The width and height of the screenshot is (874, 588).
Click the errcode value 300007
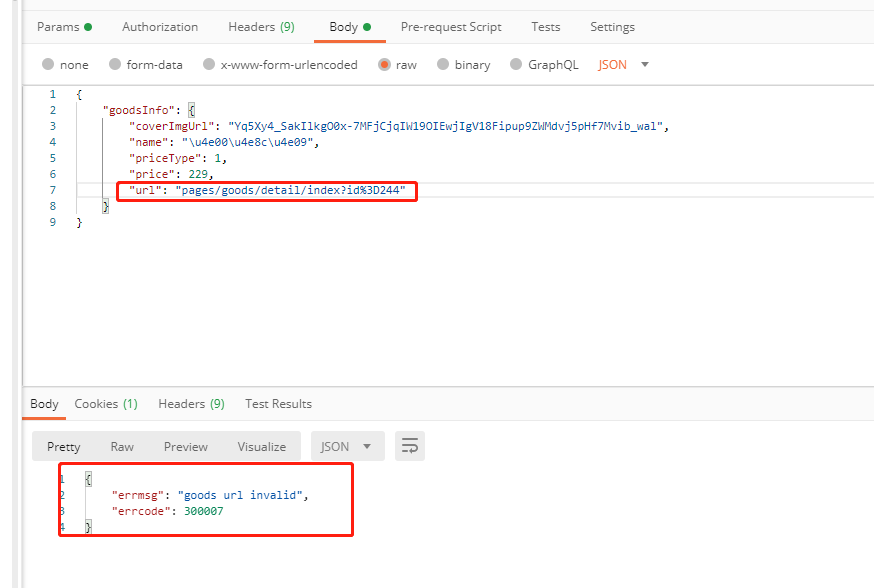[x=204, y=511]
